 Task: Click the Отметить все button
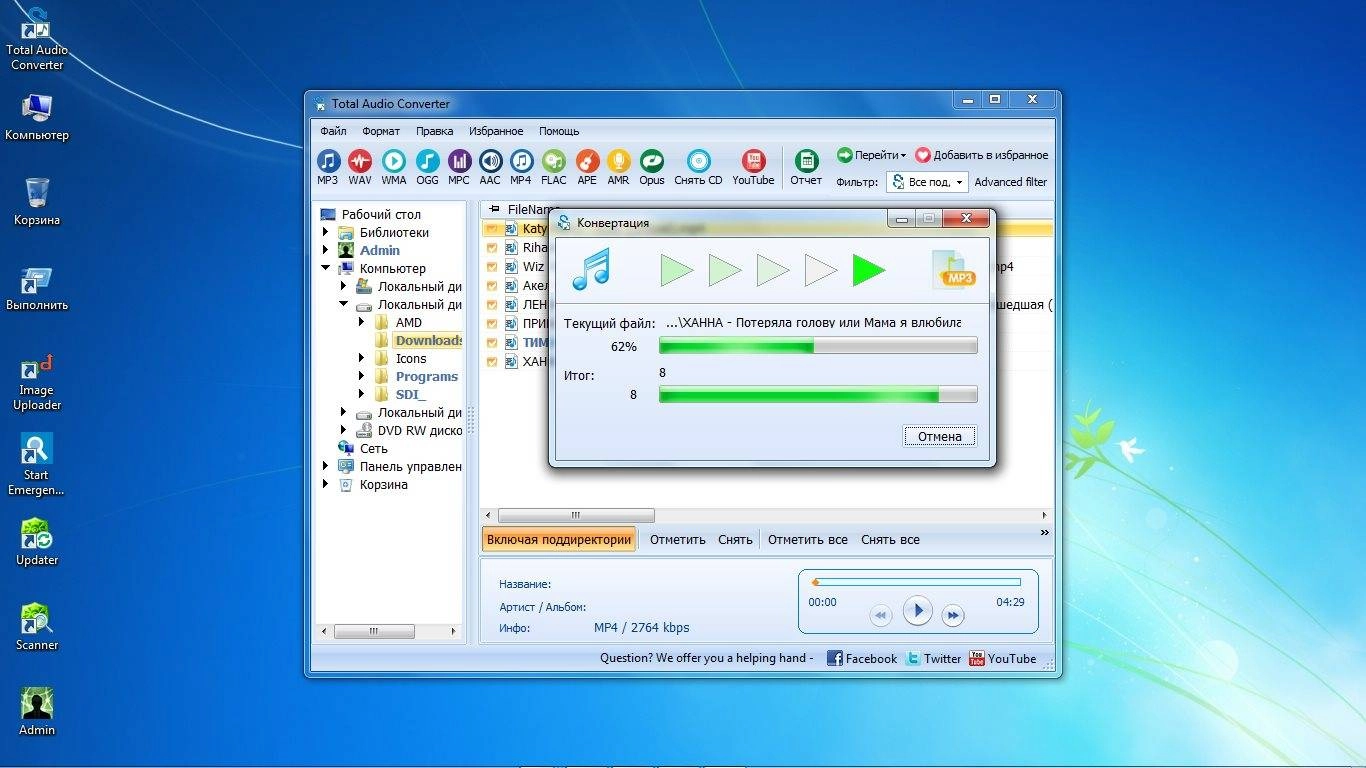807,539
